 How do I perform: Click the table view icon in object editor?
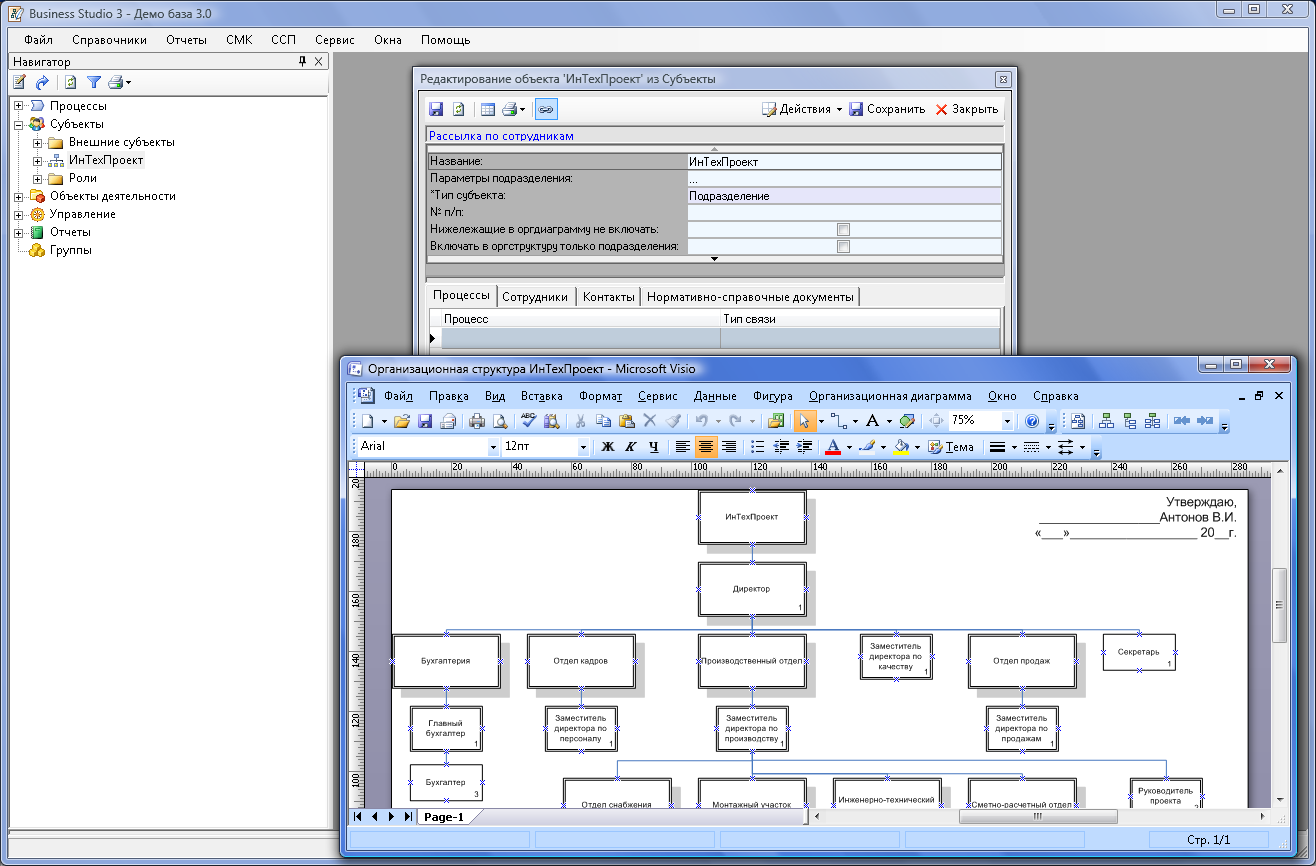[488, 109]
